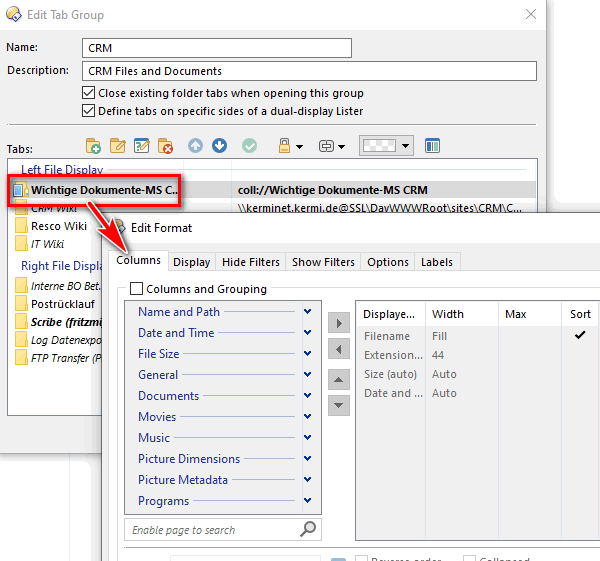Click the delete tab folder icon

pos(165,146)
